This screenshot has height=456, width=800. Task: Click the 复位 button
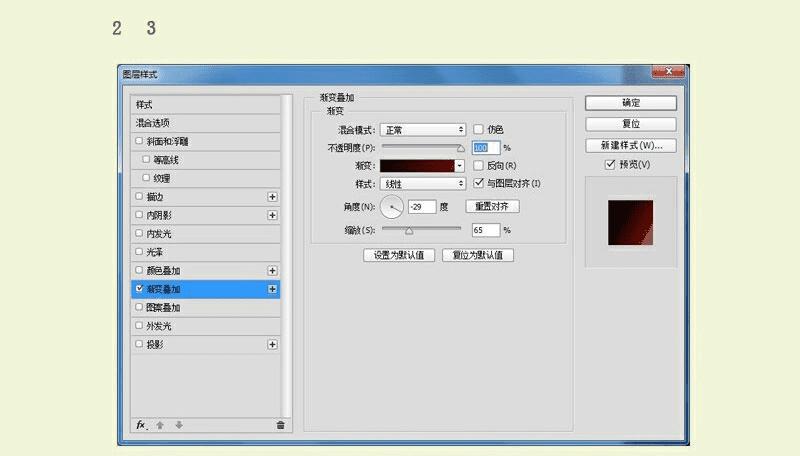(631, 124)
